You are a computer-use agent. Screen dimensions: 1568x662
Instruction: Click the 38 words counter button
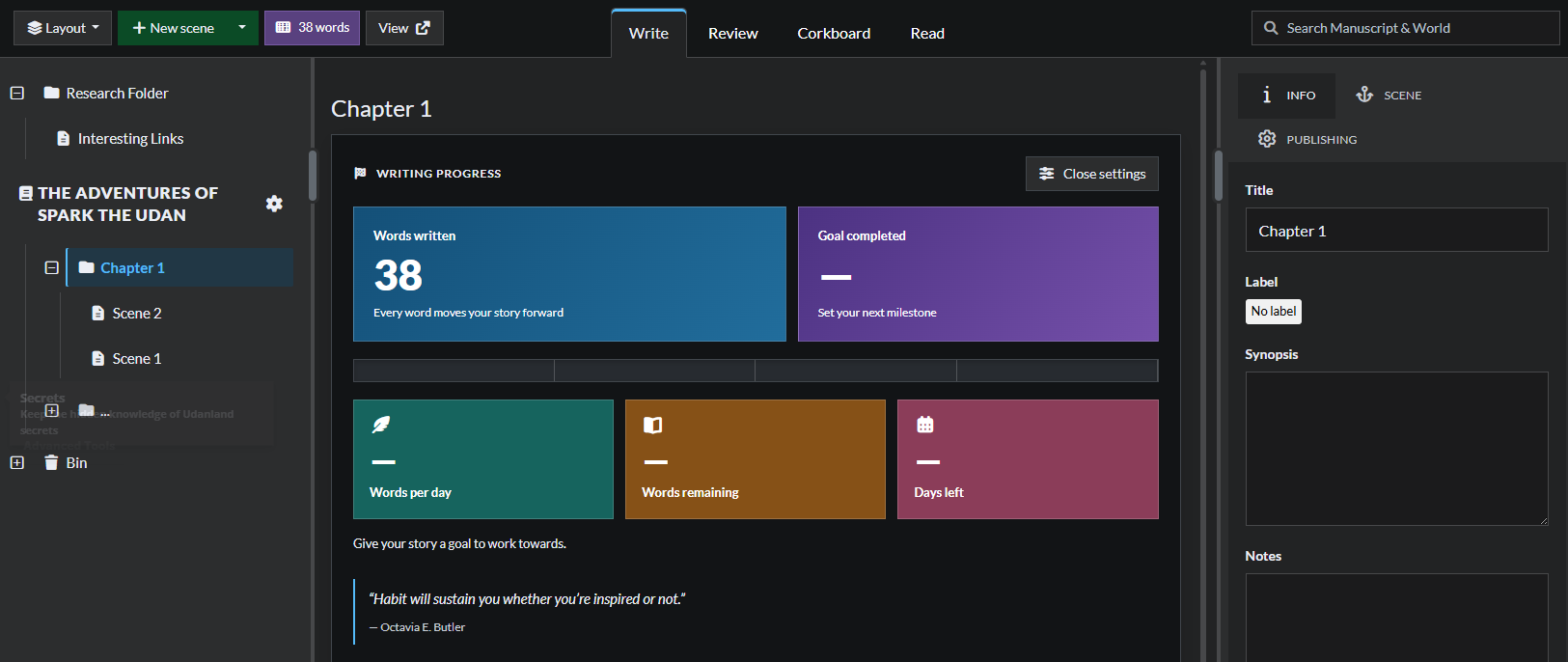pyautogui.click(x=312, y=28)
